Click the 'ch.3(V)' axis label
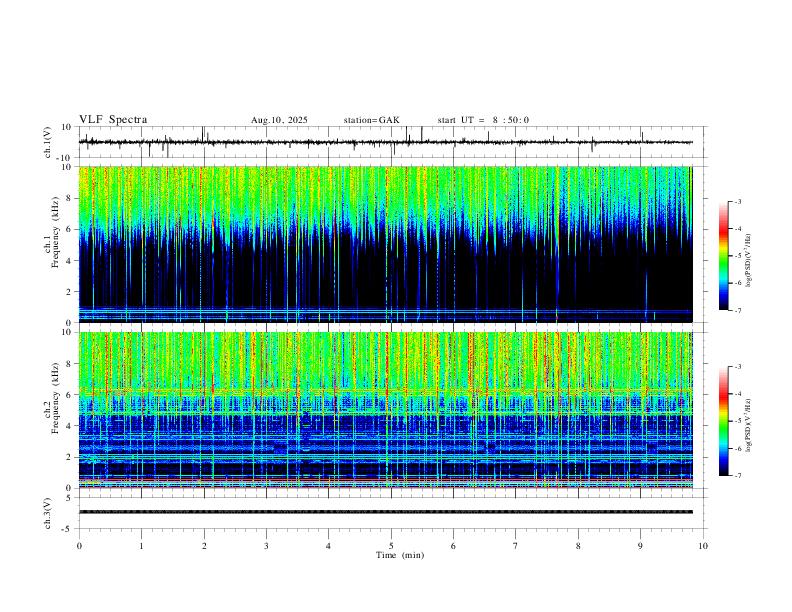792x612 pixels. tap(48, 514)
